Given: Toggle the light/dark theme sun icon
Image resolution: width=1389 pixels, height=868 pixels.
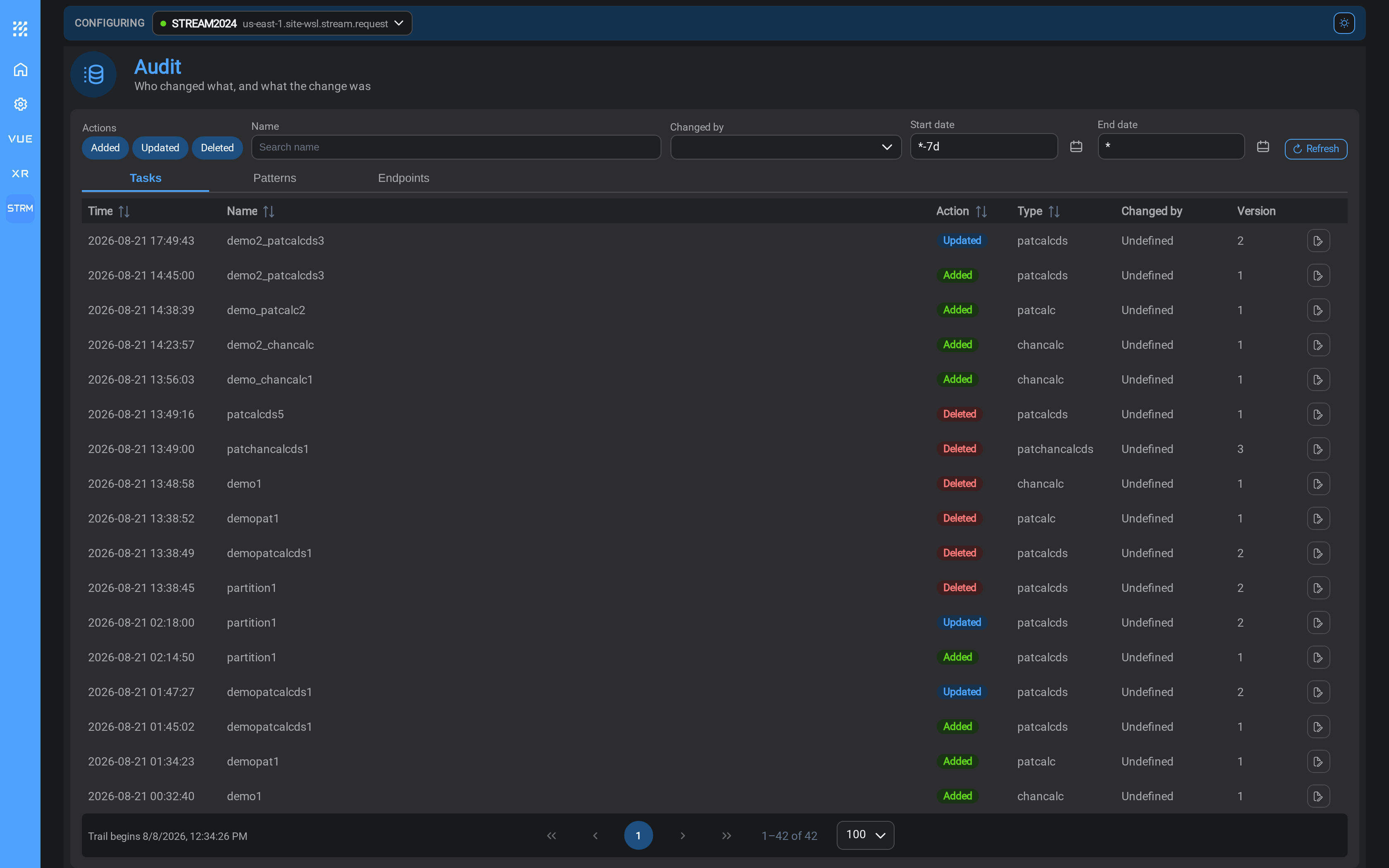Looking at the screenshot, I should coord(1344,23).
